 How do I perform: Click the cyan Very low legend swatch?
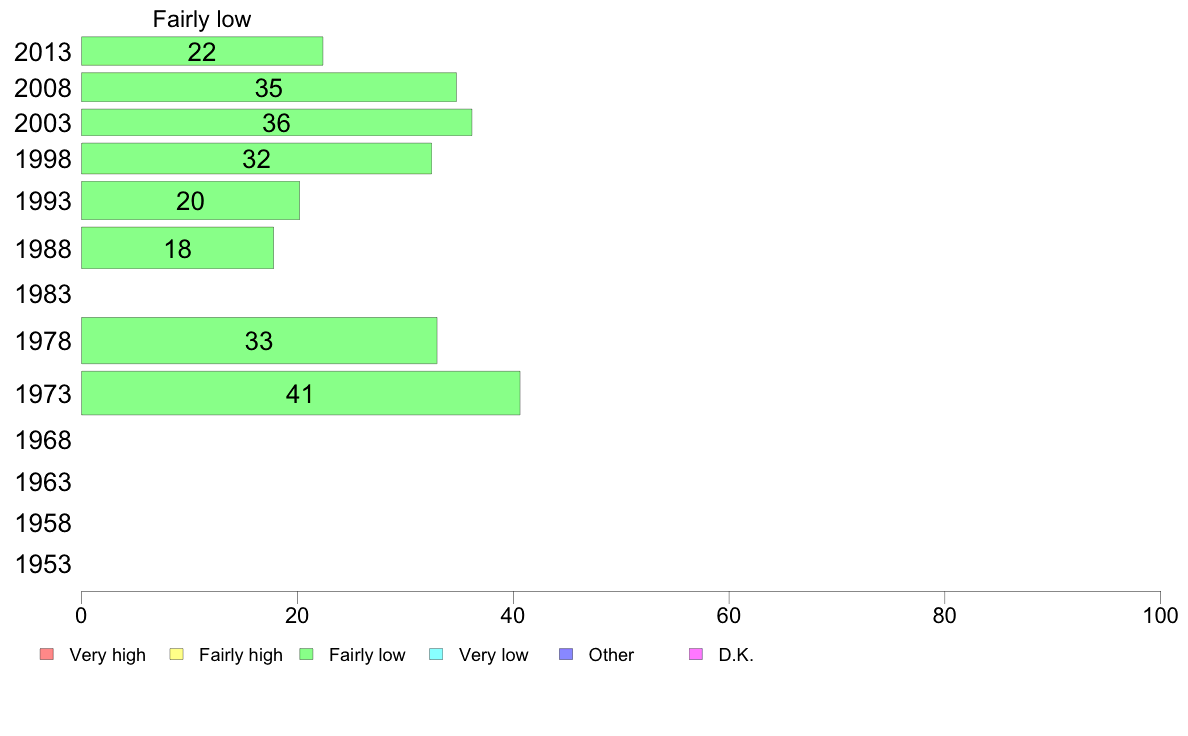click(436, 654)
